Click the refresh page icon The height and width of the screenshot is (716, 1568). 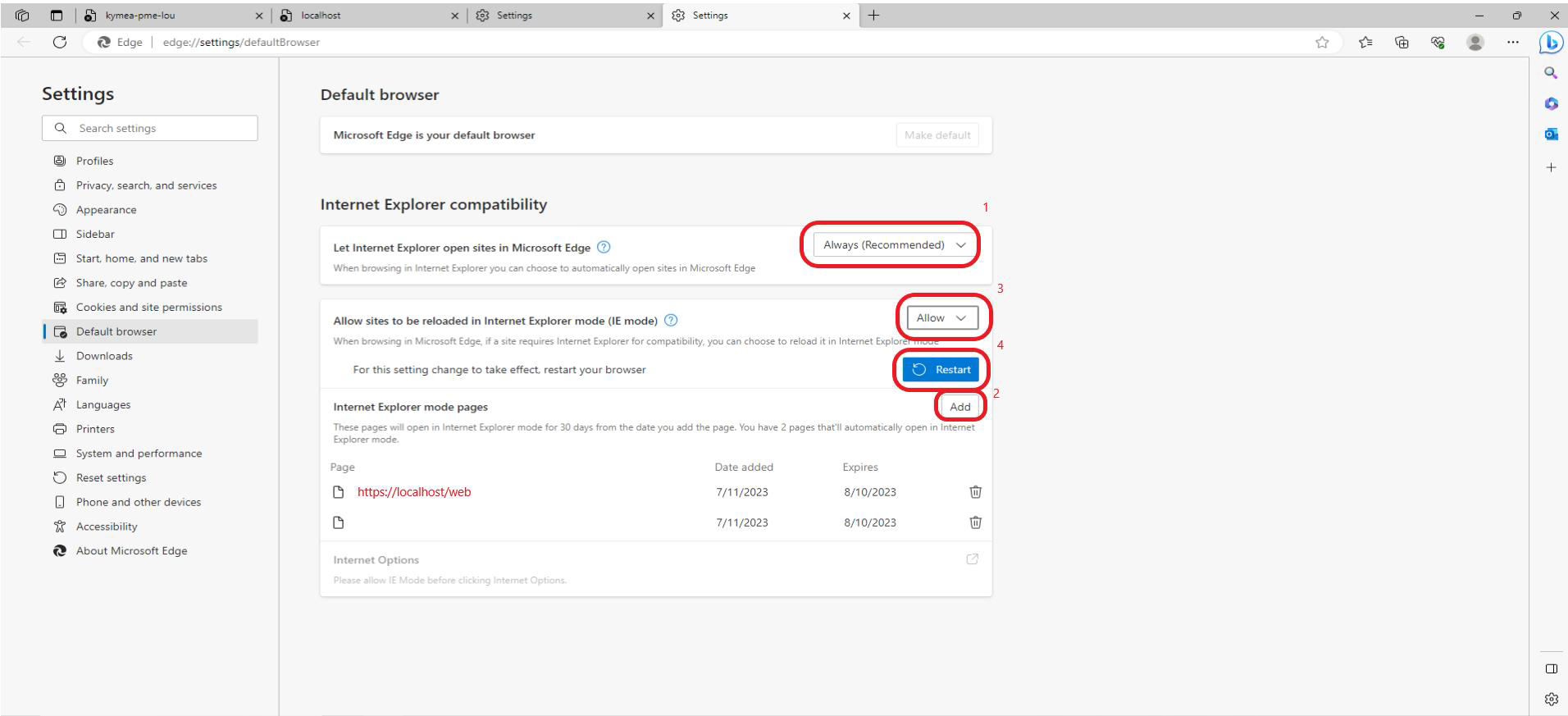click(59, 42)
